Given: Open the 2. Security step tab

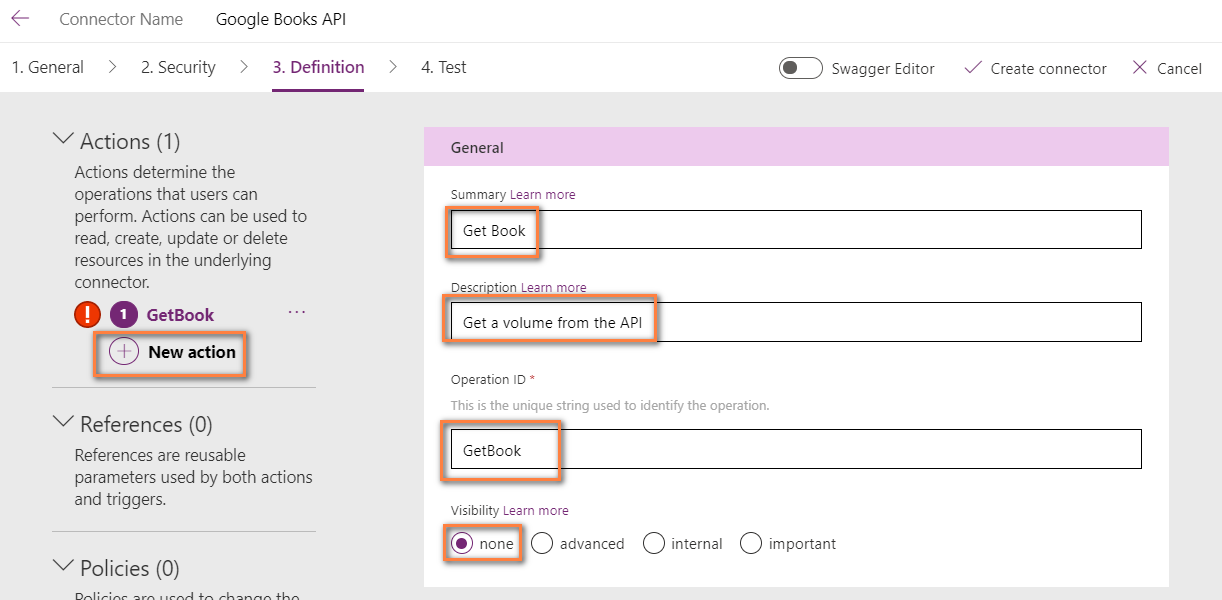Looking at the screenshot, I should click(178, 67).
